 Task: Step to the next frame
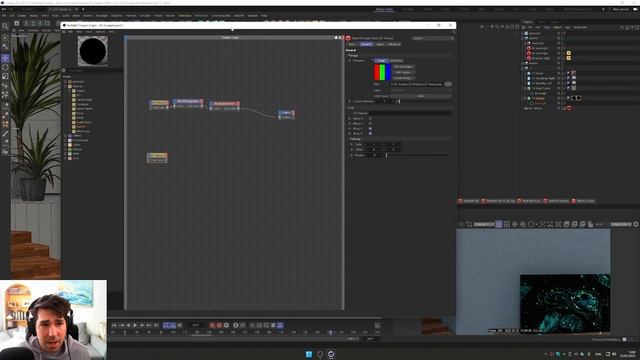[142, 325]
